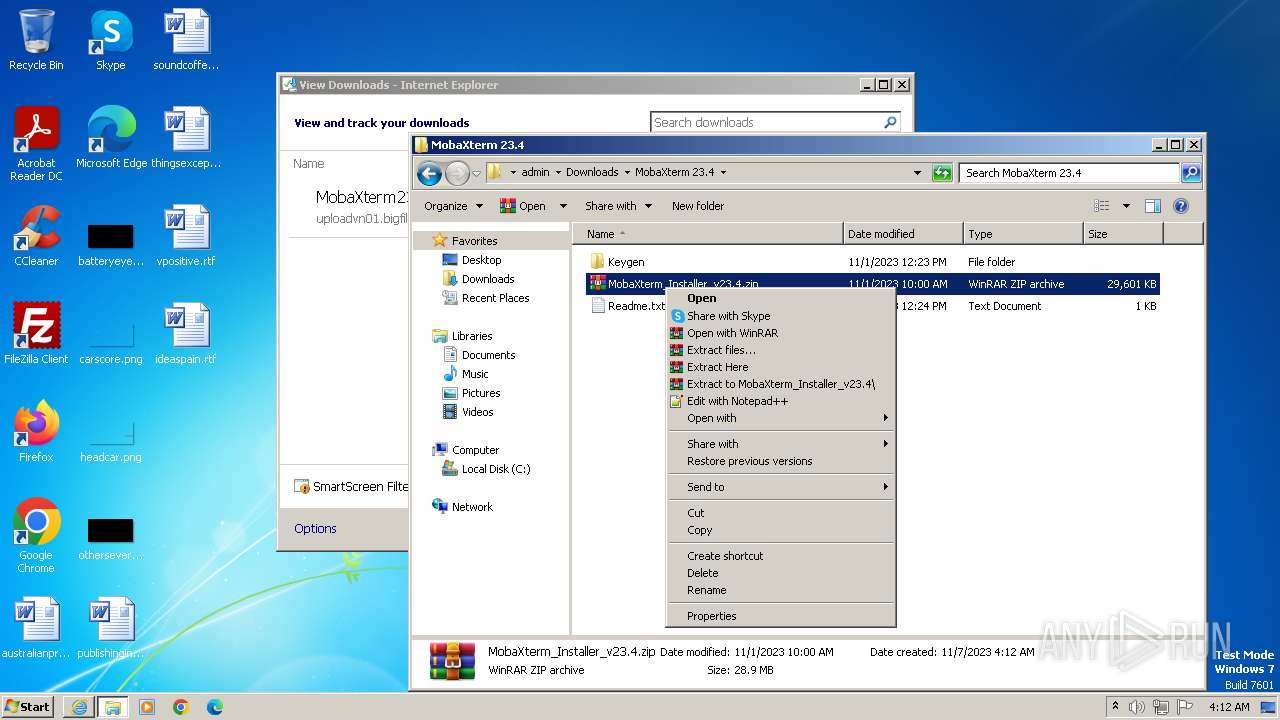Select ideaspain.rtf document on desktop
1280x720 pixels.
(186, 334)
